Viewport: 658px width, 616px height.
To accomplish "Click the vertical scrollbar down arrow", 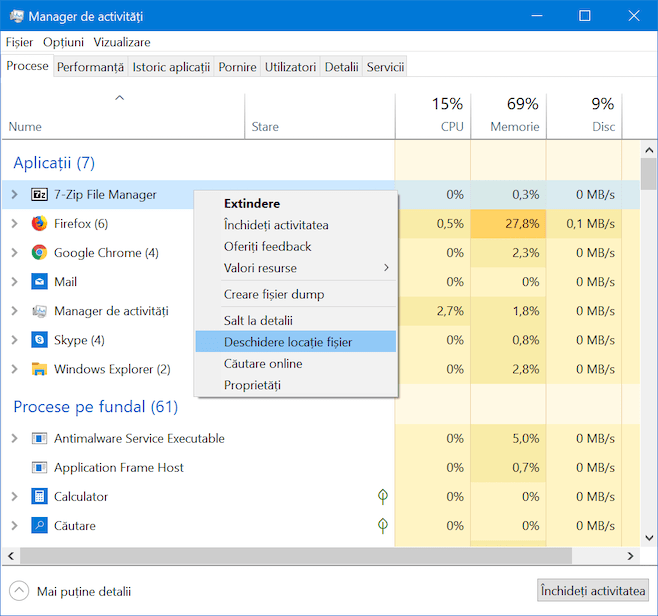I will point(649,538).
